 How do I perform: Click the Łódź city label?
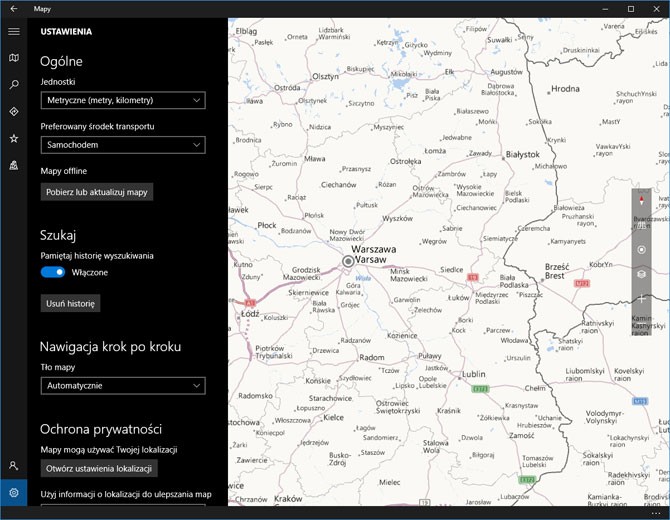(250, 314)
